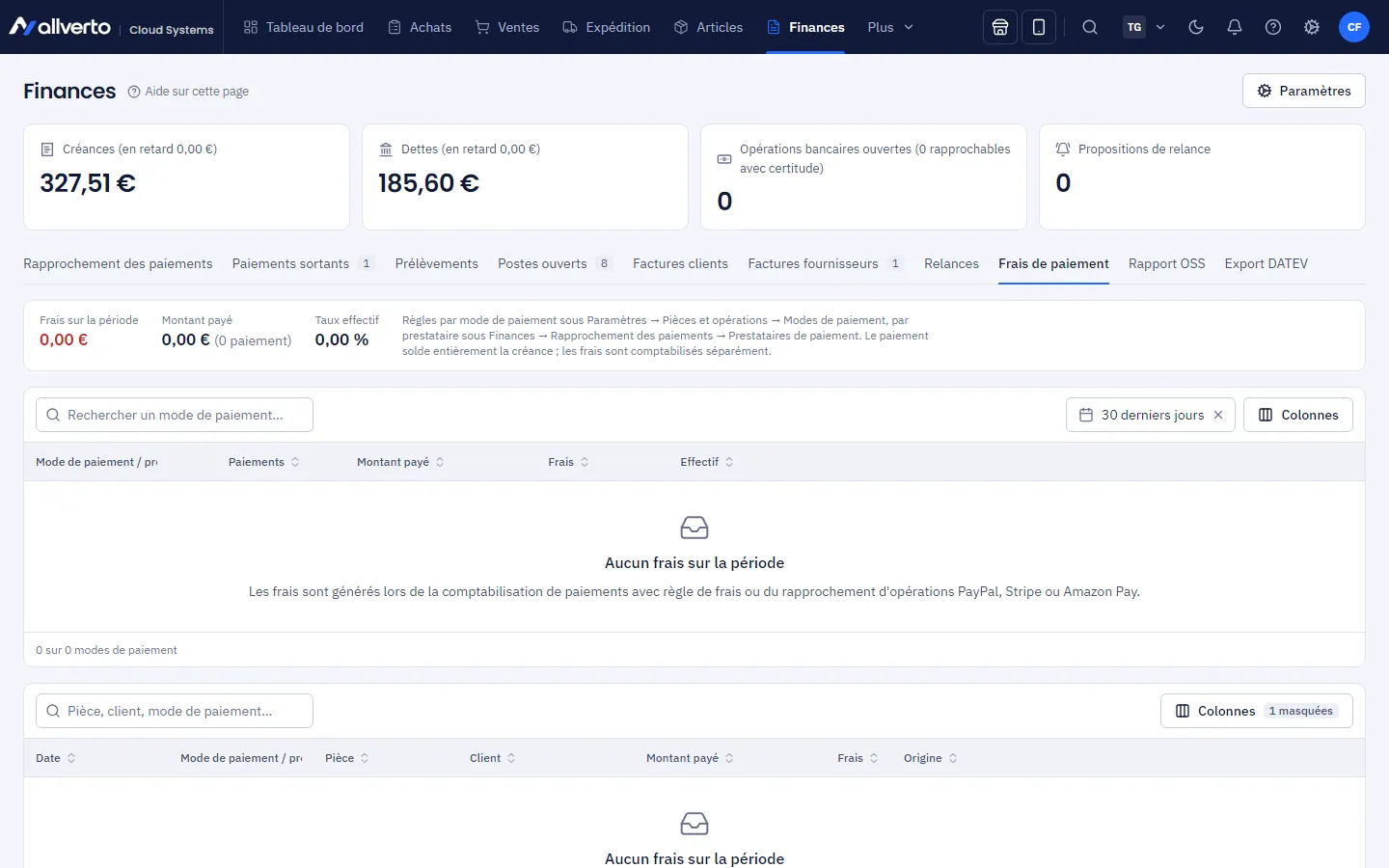1389x868 pixels.
Task: Click the allverto logo
Action: coord(60,27)
